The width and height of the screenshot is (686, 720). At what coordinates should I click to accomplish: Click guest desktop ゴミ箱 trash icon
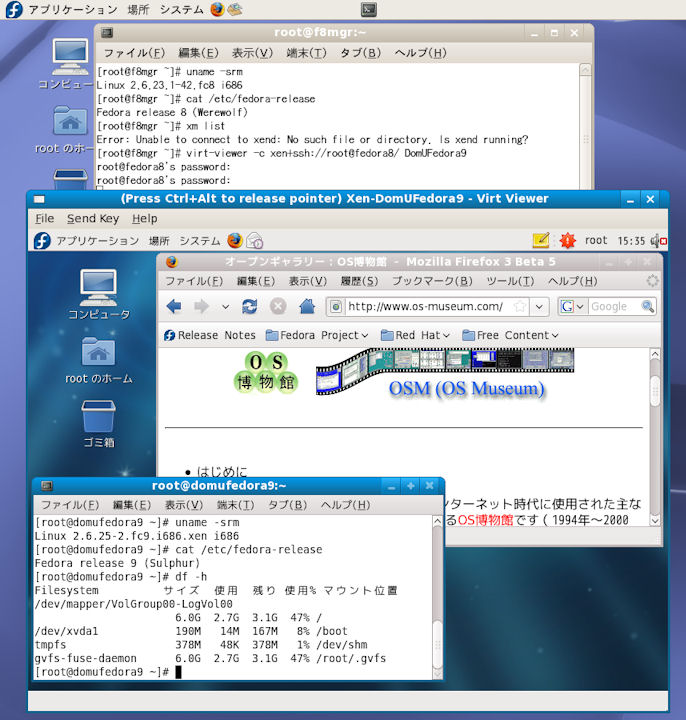(98, 423)
